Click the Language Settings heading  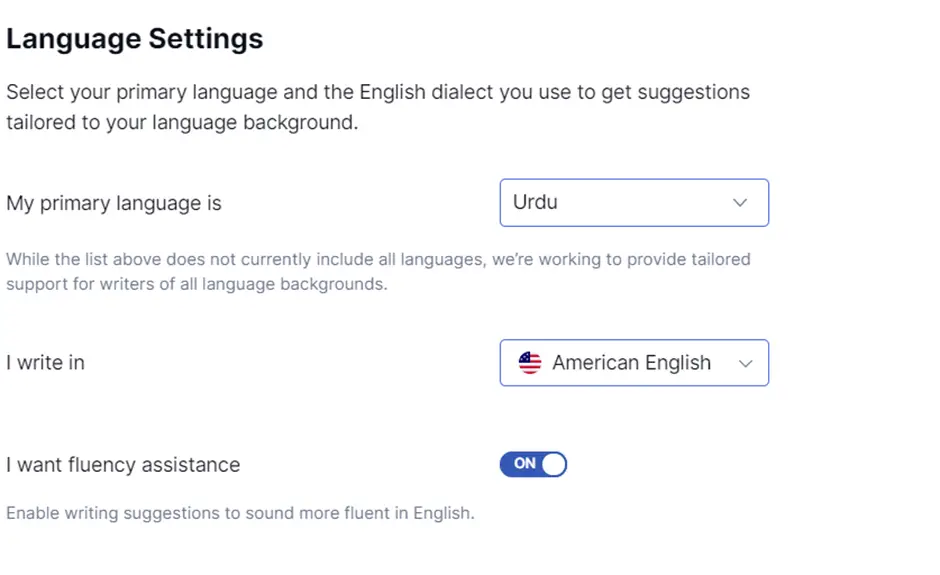click(x=135, y=39)
